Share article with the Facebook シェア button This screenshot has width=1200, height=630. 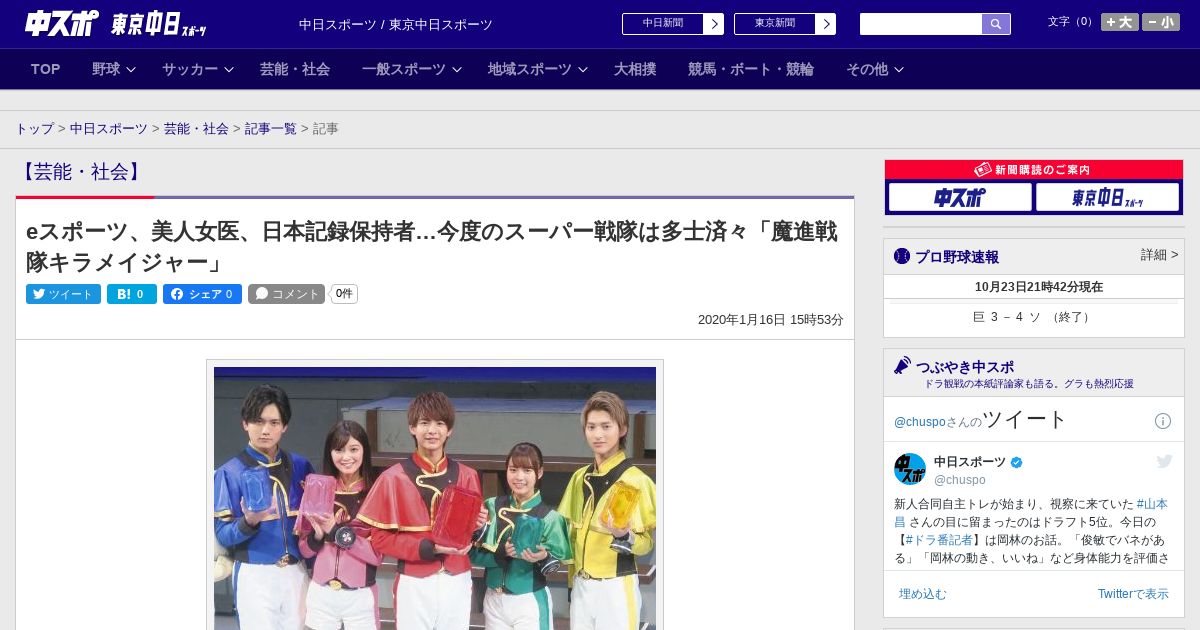tap(202, 294)
